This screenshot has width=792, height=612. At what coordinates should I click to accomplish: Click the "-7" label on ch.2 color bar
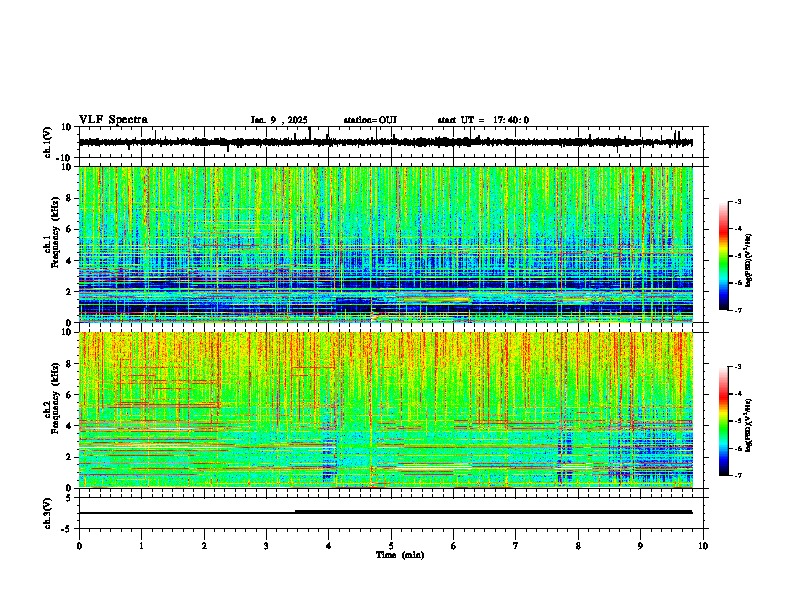pos(738,475)
